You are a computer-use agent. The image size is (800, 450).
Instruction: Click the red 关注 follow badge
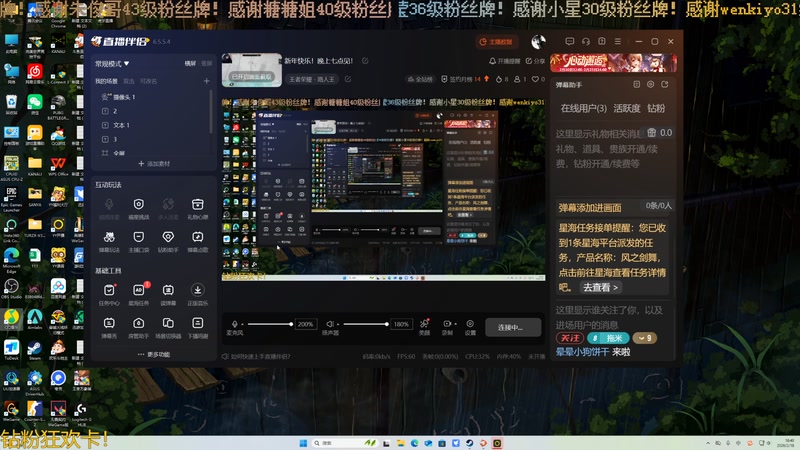(570, 338)
